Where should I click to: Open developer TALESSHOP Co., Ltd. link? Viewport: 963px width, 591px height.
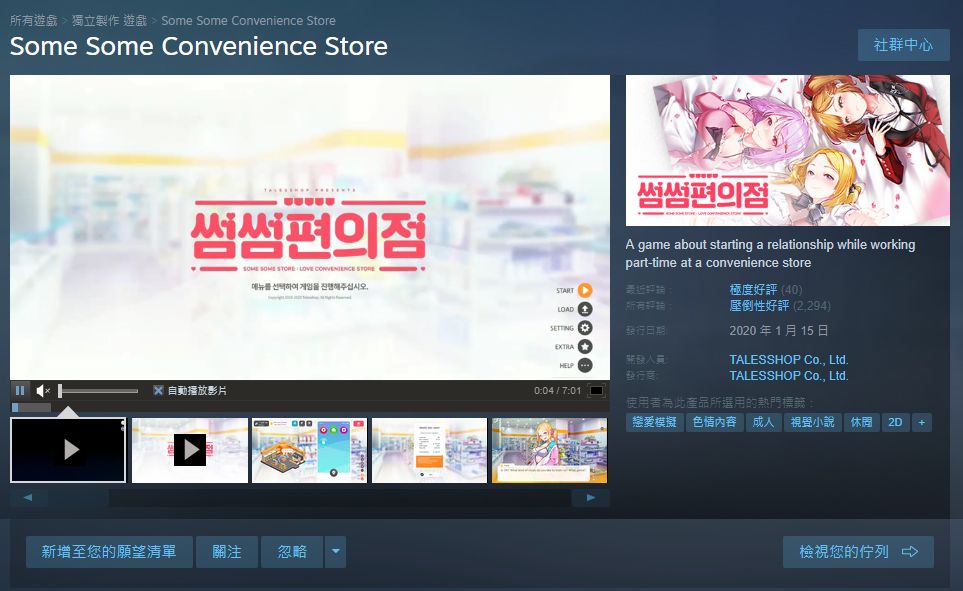tap(789, 359)
